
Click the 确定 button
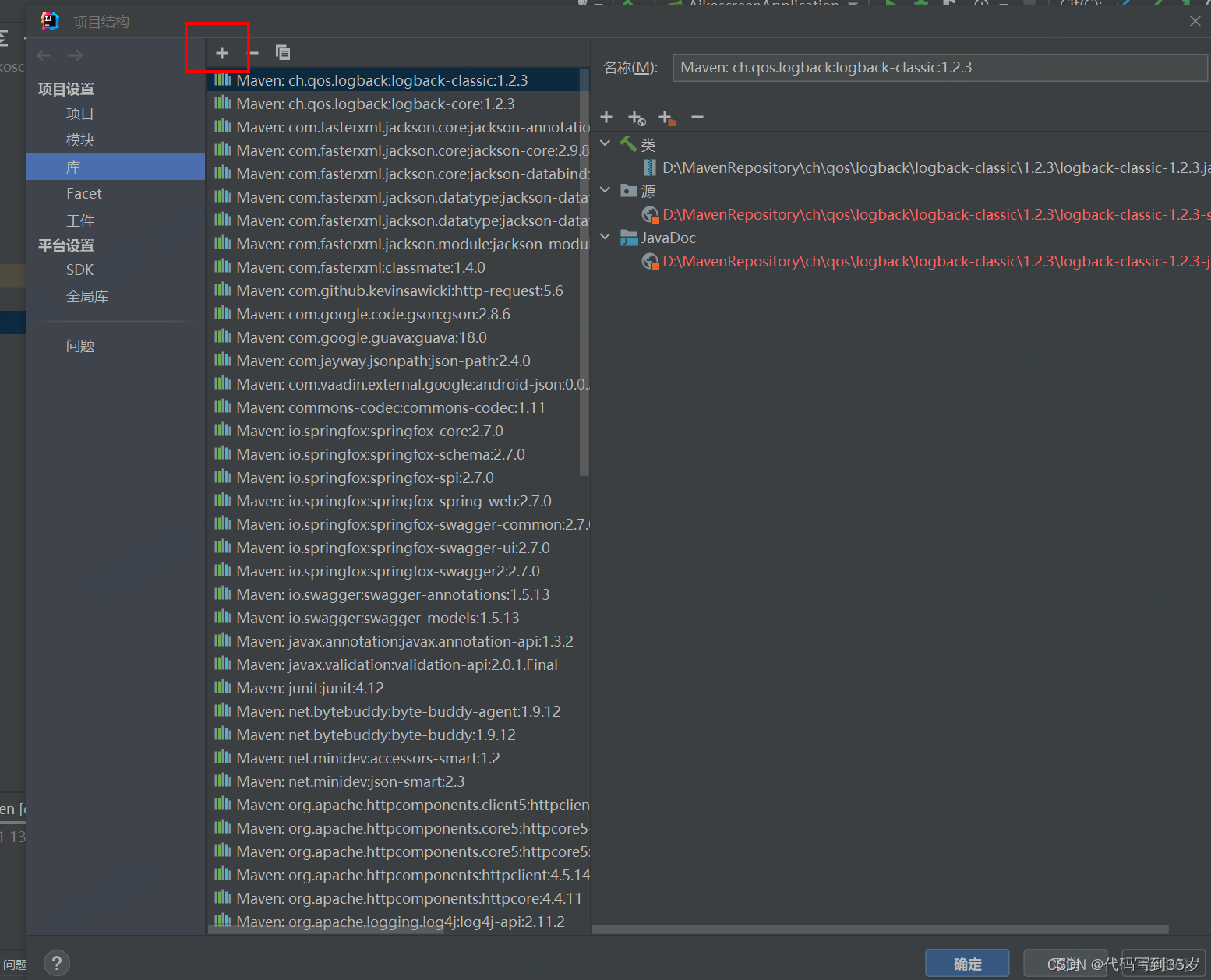point(967,964)
